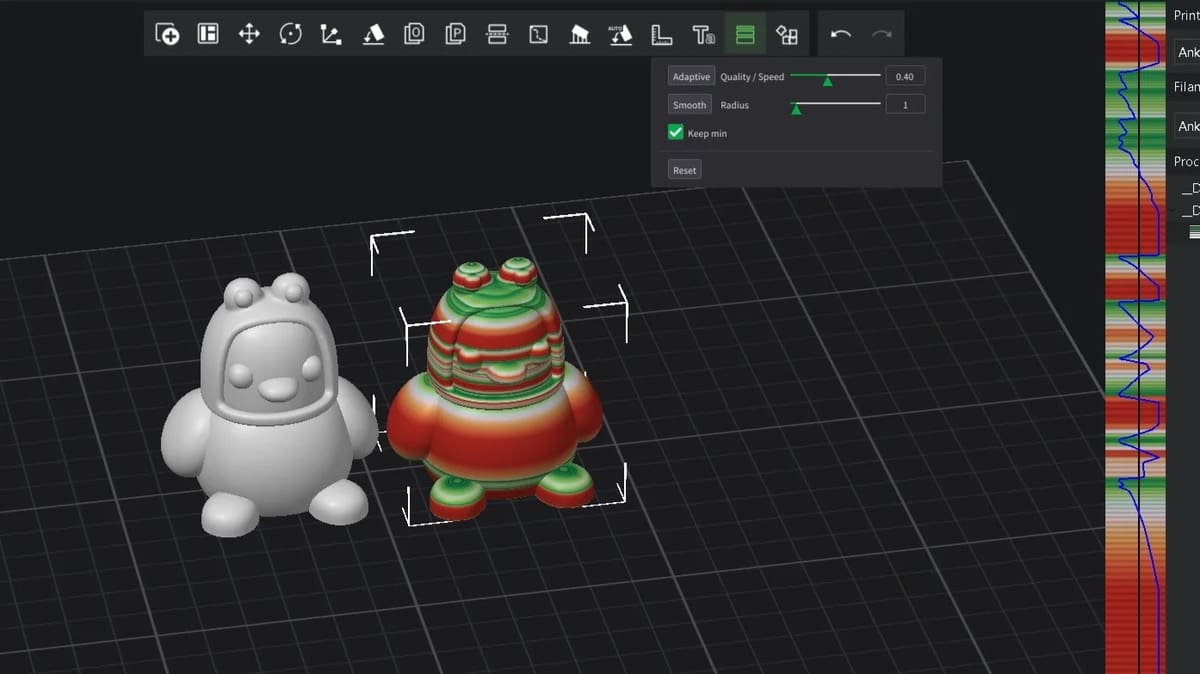Image resolution: width=1200 pixels, height=674 pixels.
Task: Click the square icon with diagonal line
Action: [538, 35]
